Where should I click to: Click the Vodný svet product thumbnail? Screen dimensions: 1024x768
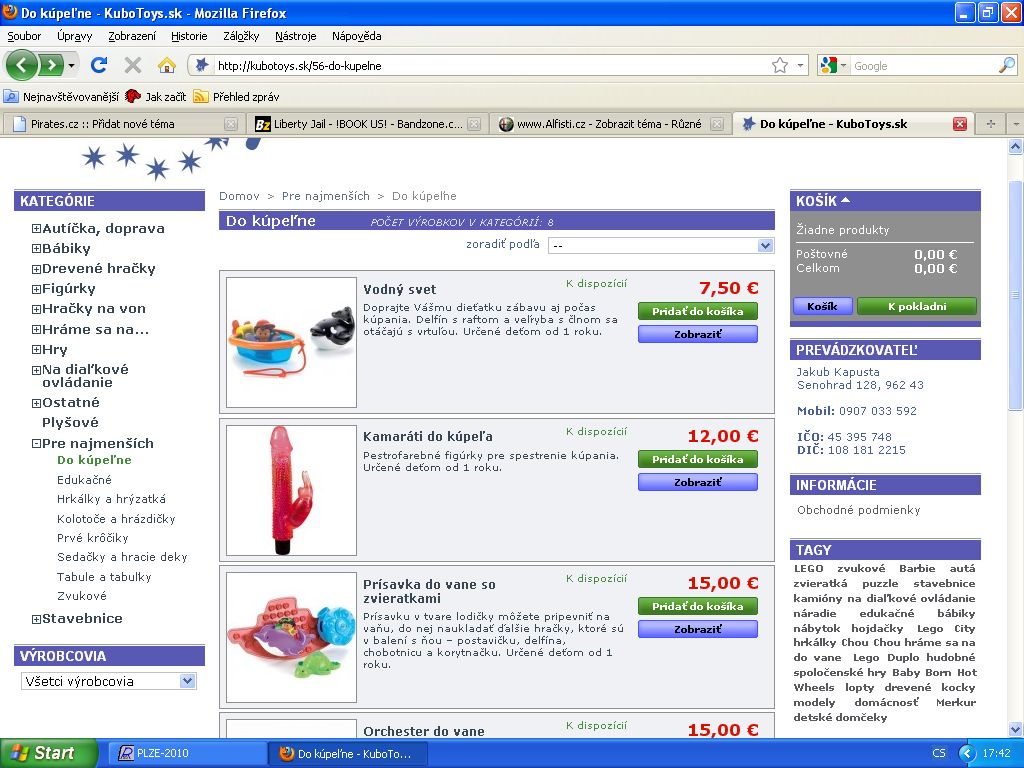point(291,342)
